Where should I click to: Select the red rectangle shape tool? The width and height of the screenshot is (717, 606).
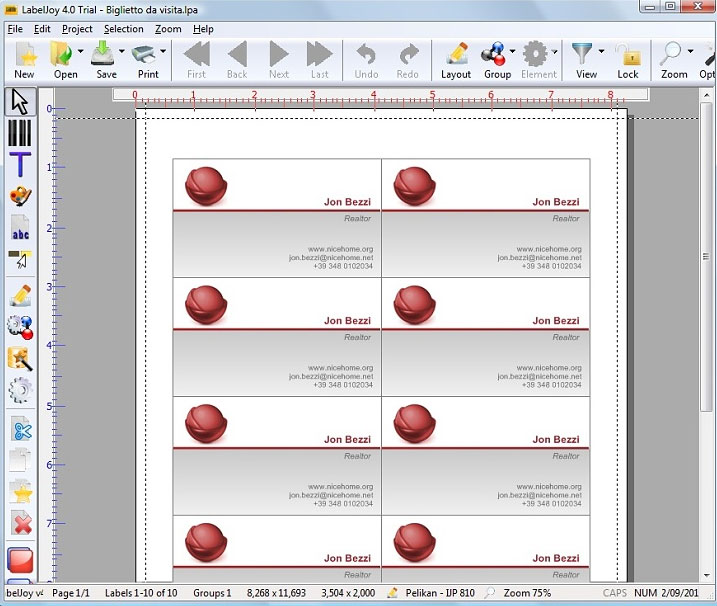pos(20,560)
